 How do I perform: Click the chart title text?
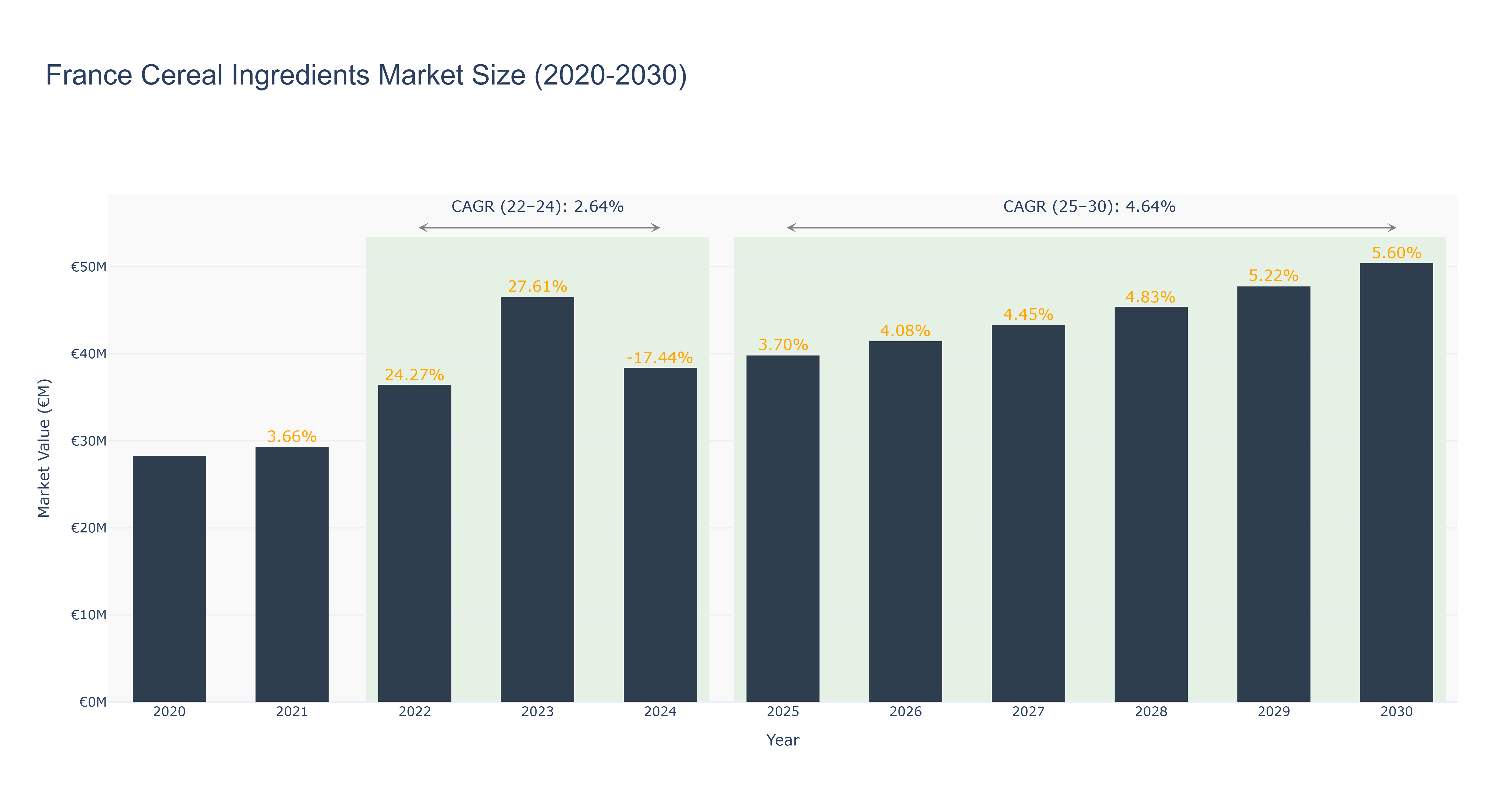[x=366, y=75]
